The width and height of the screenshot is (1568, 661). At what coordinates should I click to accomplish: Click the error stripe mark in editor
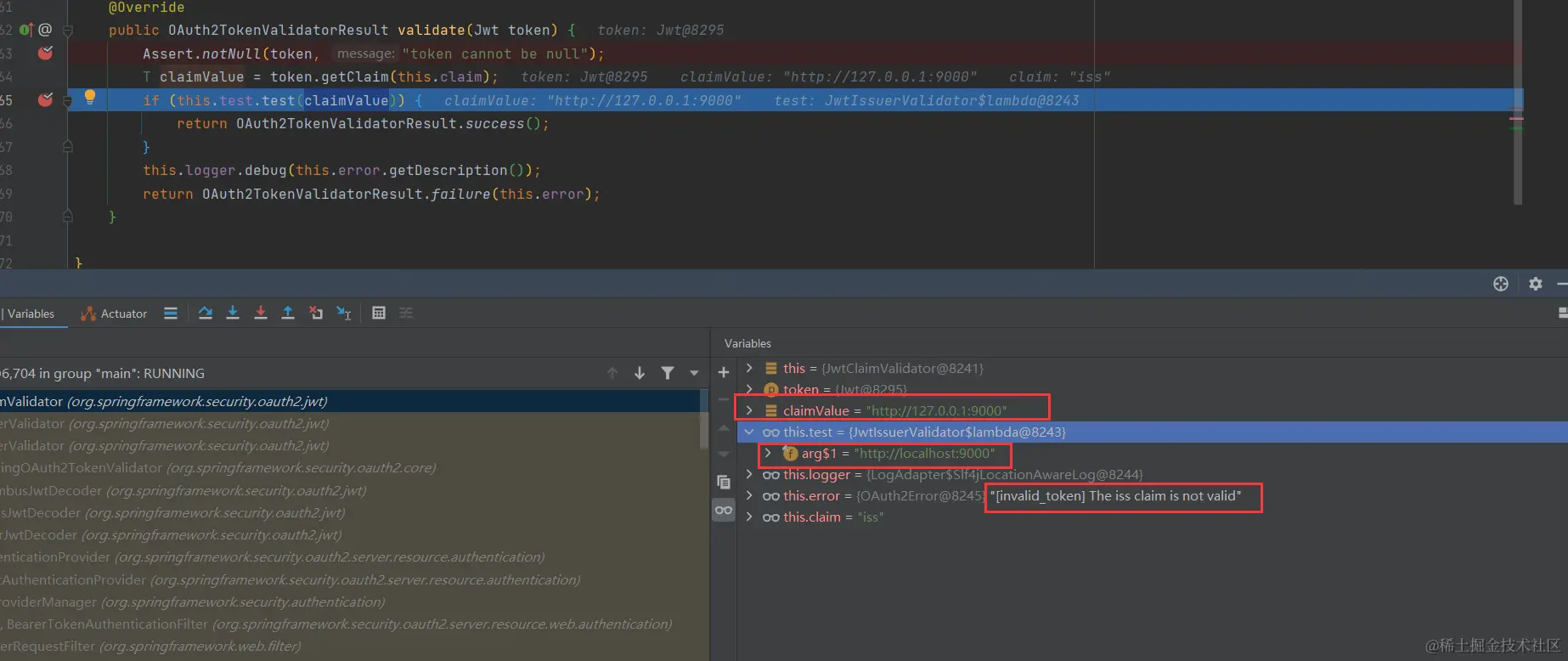1516,119
